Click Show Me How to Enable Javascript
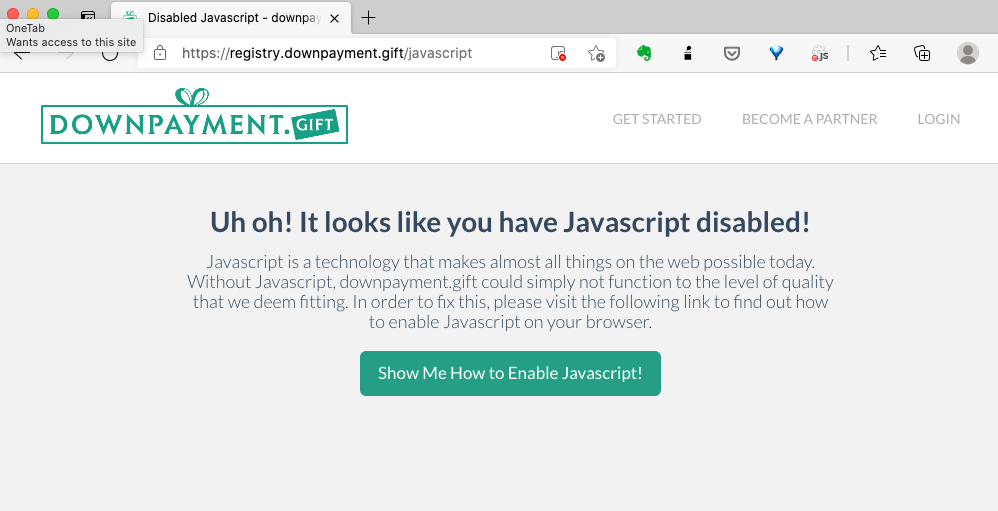998x511 pixels. click(510, 374)
